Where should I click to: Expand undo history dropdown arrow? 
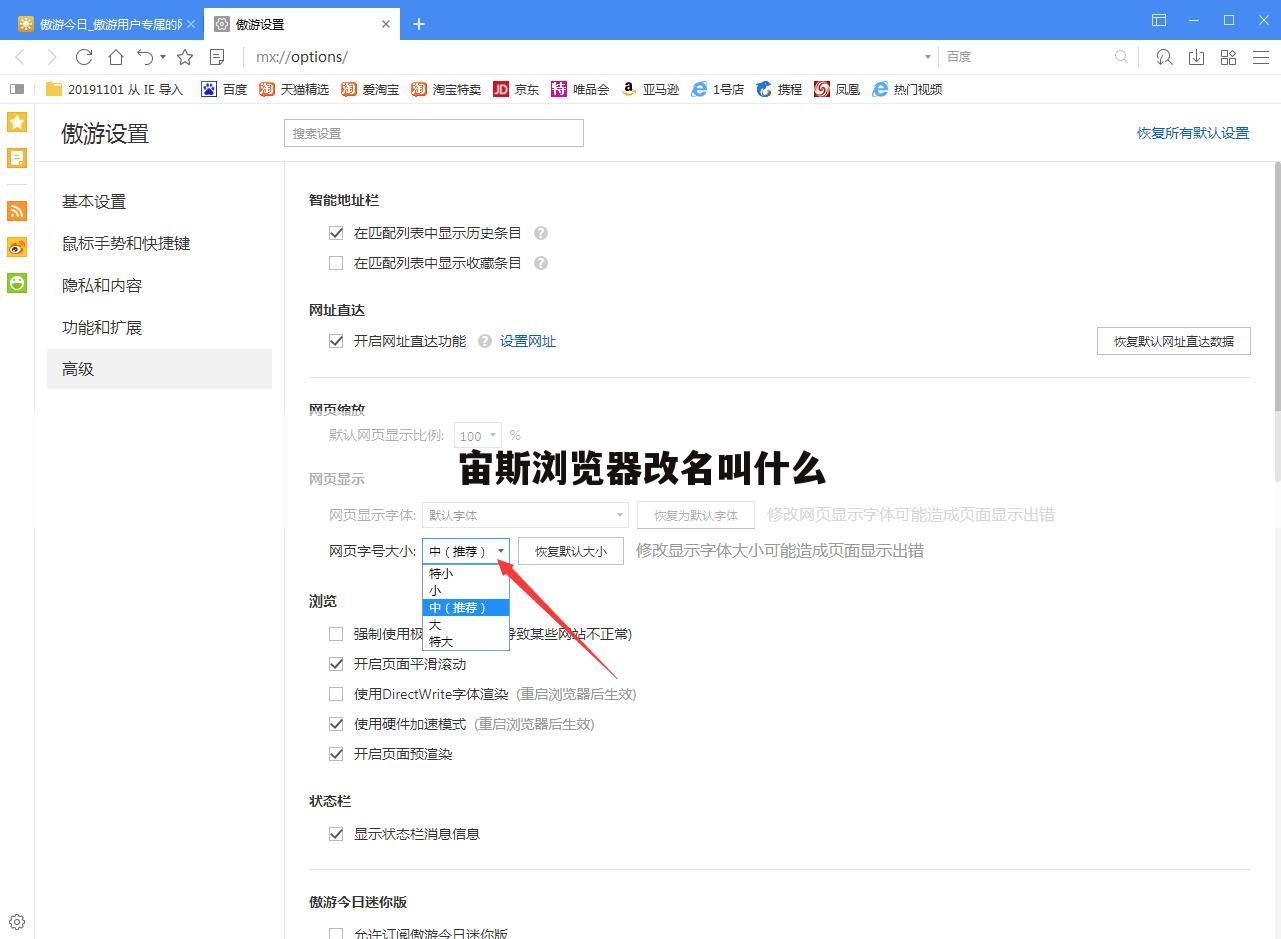coord(163,57)
